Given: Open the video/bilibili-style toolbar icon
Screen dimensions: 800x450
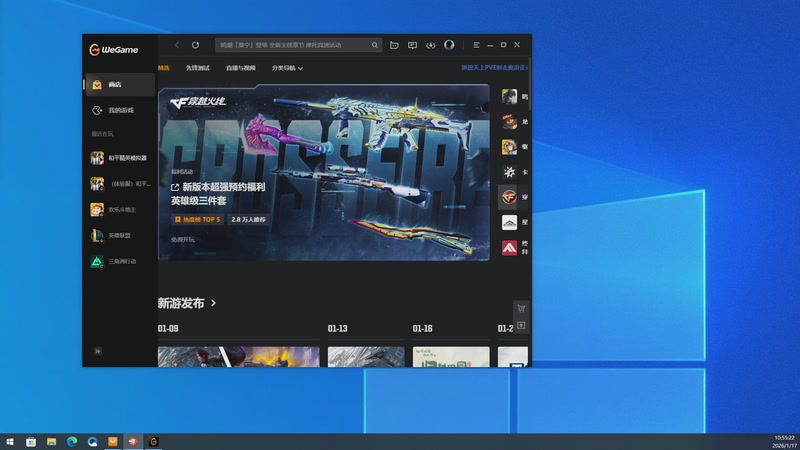Looking at the screenshot, I should (x=394, y=45).
